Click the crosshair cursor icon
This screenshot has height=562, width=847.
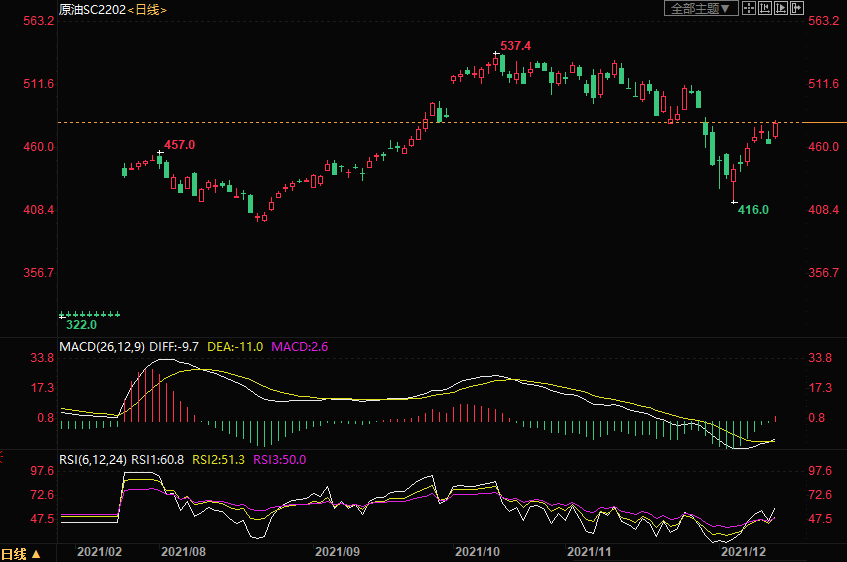[x=749, y=8]
